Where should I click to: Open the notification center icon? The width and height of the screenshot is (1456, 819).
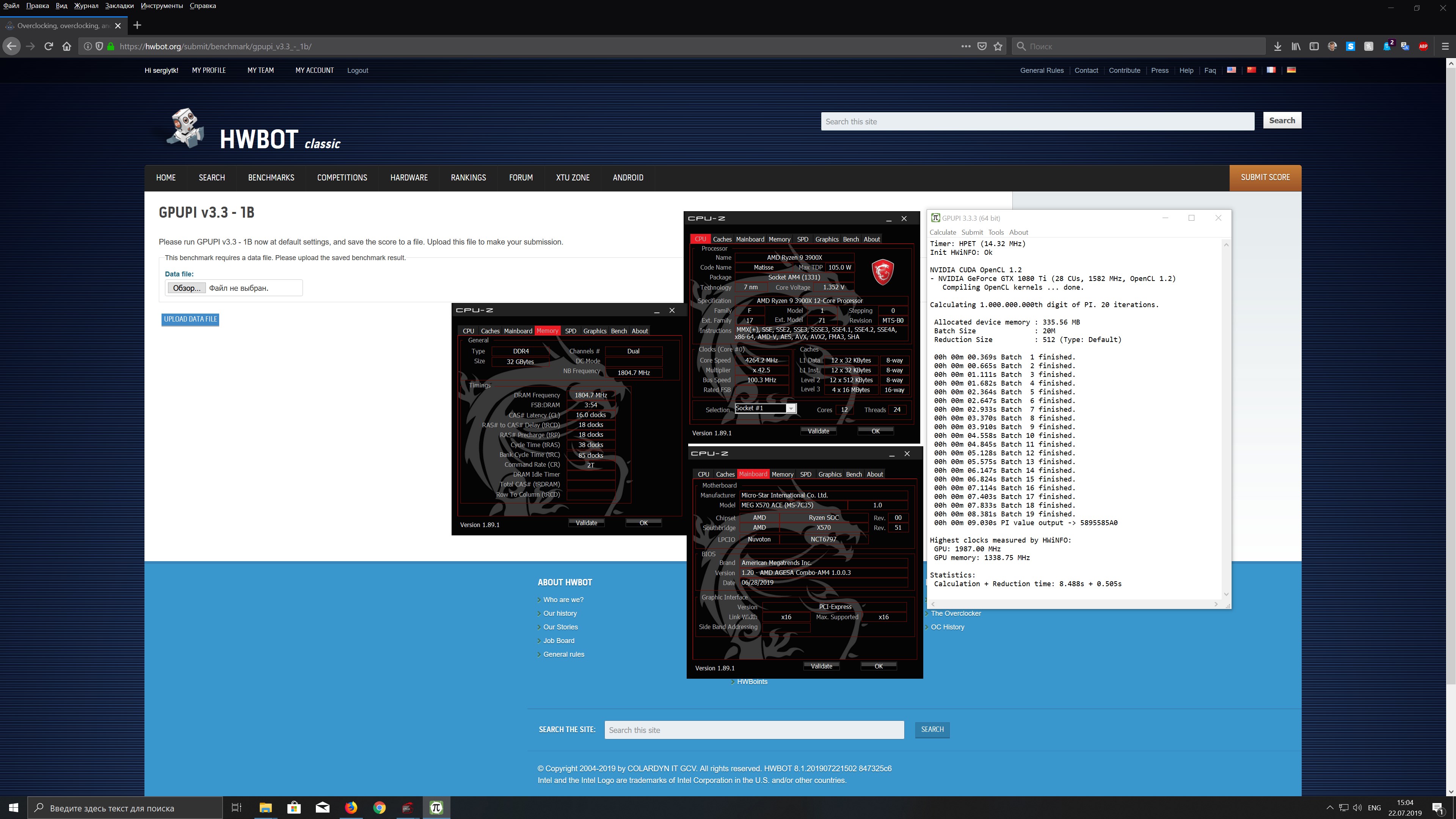[x=1438, y=808]
